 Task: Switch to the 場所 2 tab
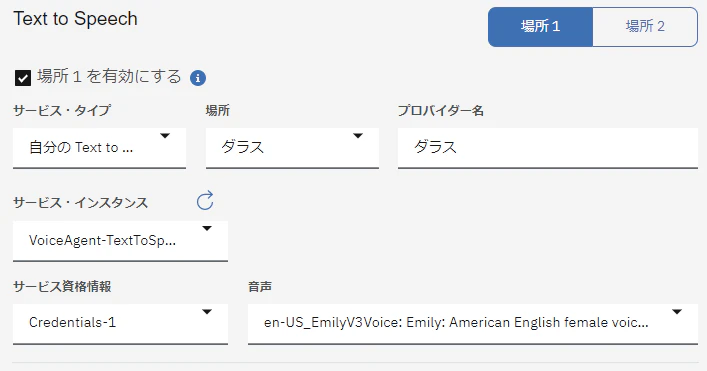(x=645, y=27)
